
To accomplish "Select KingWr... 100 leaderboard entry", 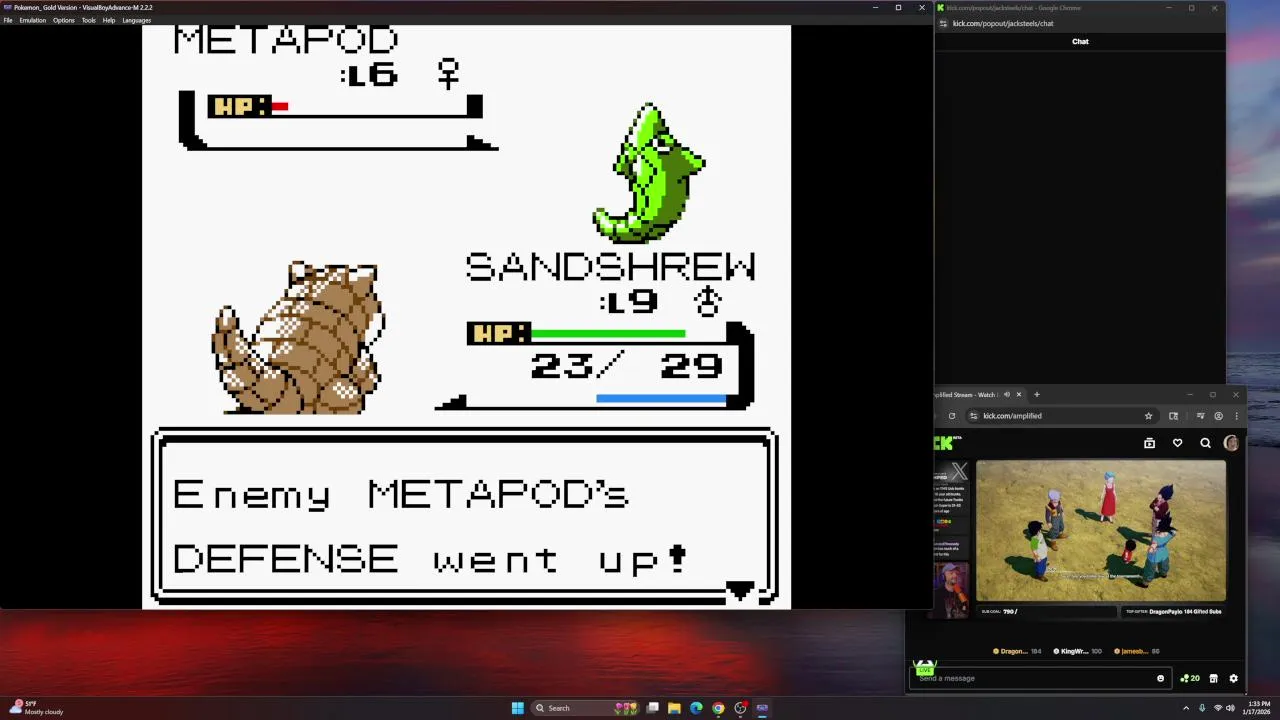I will (x=1076, y=651).
